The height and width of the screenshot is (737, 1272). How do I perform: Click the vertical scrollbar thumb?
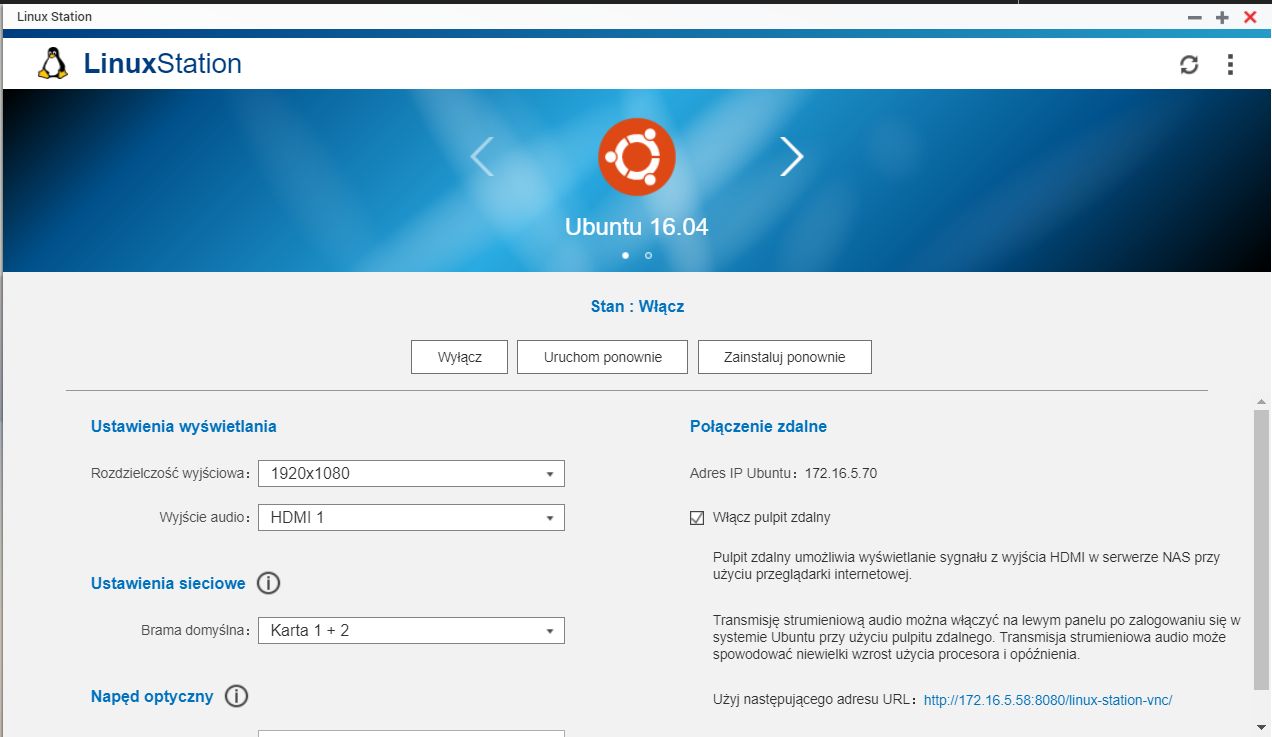[x=1262, y=548]
